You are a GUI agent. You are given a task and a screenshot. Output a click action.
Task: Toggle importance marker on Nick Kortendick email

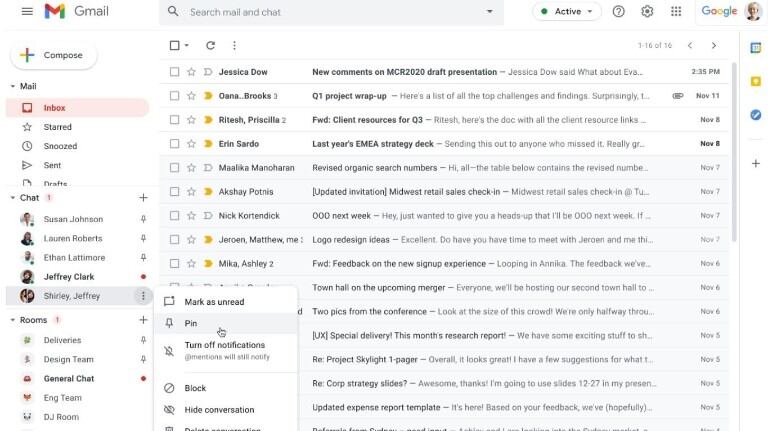coord(208,216)
